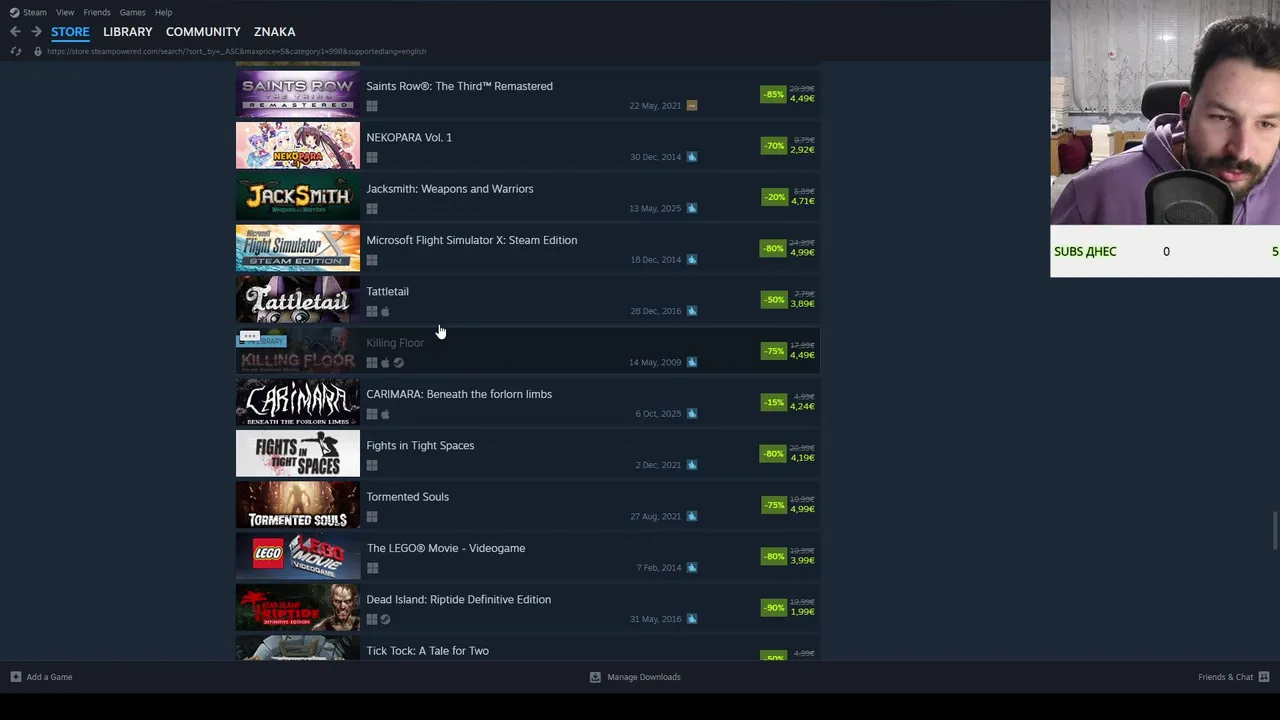1280x720 pixels.
Task: Switch to the LIBRARY tab
Action: click(x=128, y=32)
